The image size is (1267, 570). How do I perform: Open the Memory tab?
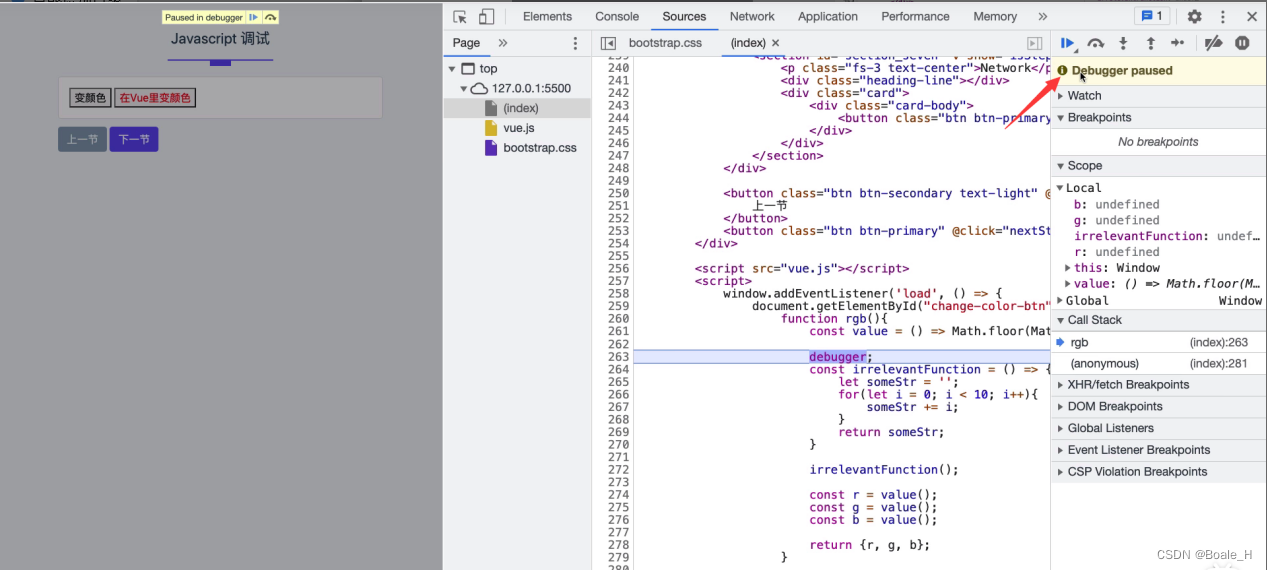coord(995,16)
